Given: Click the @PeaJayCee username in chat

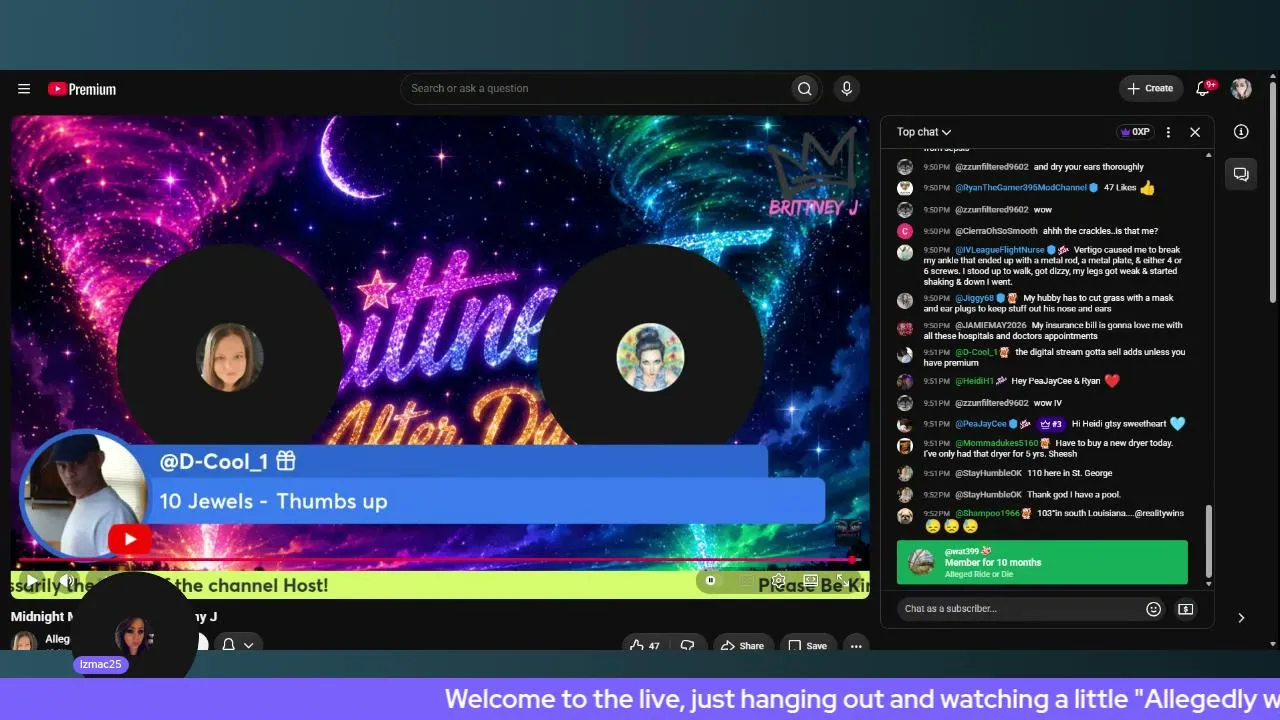Looking at the screenshot, I should pos(981,424).
